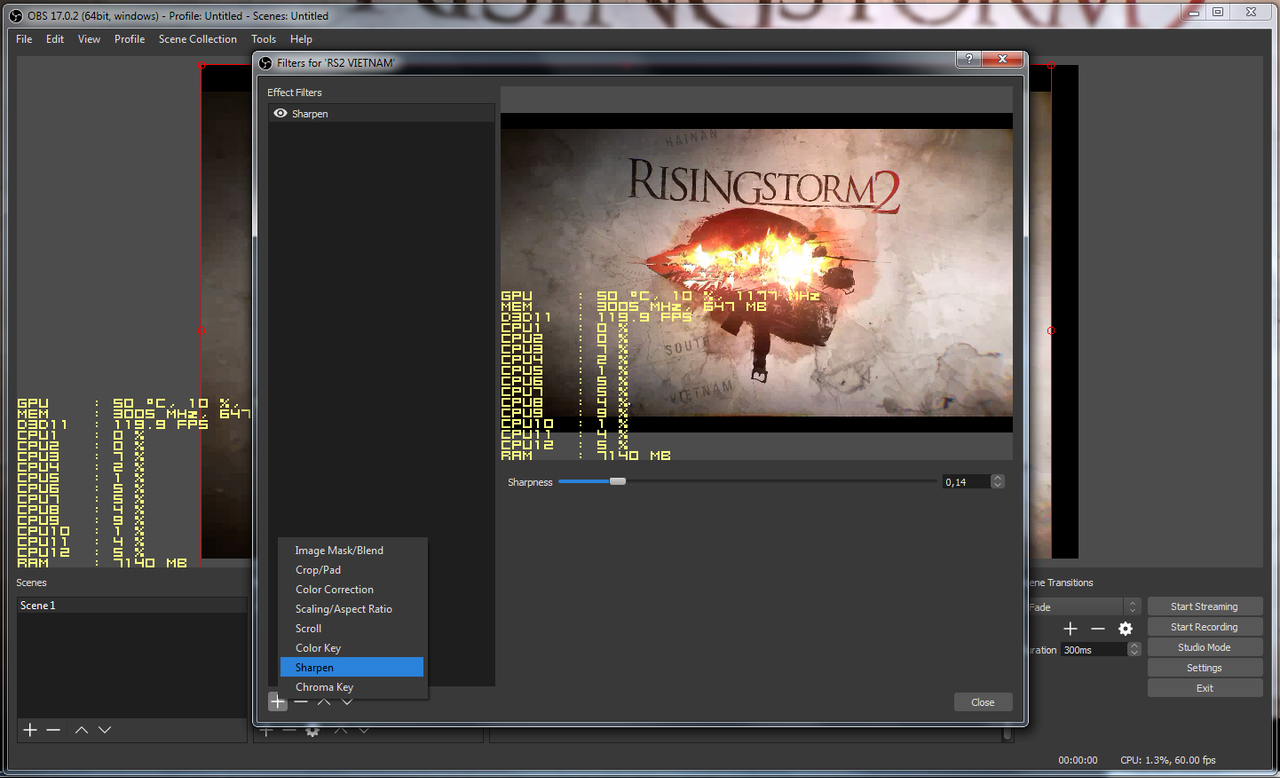This screenshot has width=1280, height=778.
Task: Click the OBS logo in the main window title bar
Action: [15, 15]
